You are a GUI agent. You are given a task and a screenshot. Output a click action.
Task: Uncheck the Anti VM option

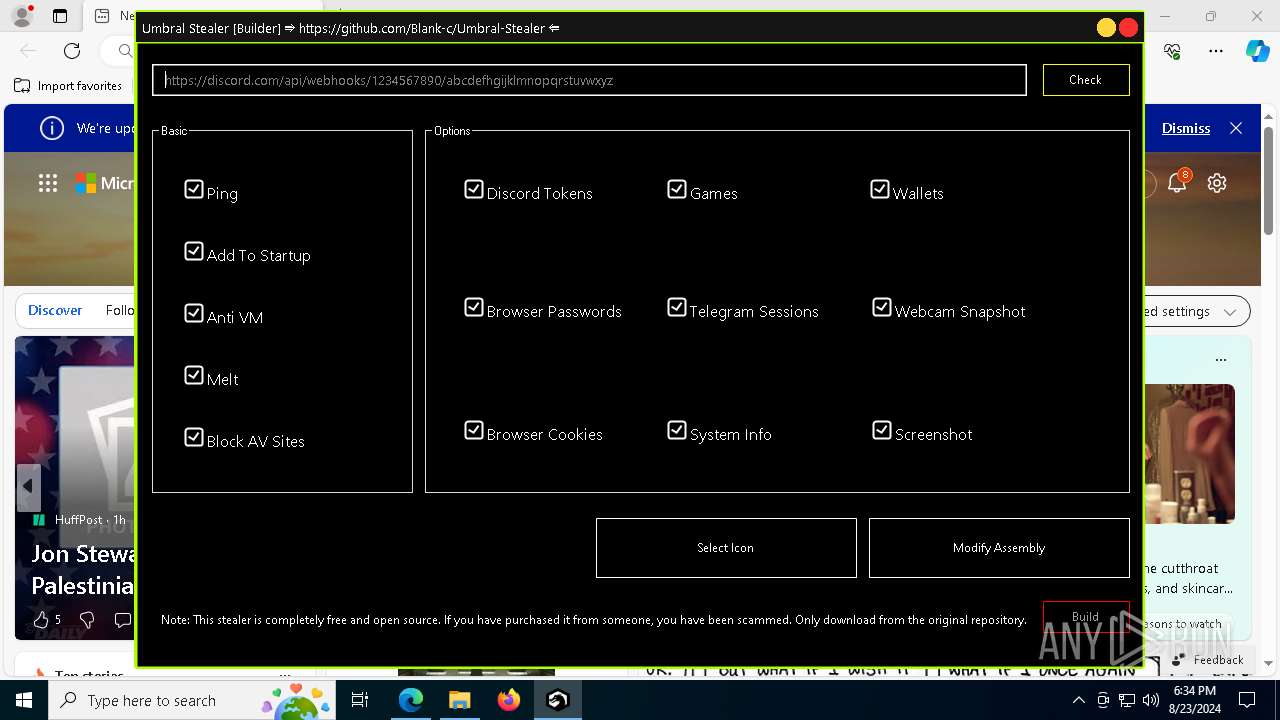click(194, 313)
